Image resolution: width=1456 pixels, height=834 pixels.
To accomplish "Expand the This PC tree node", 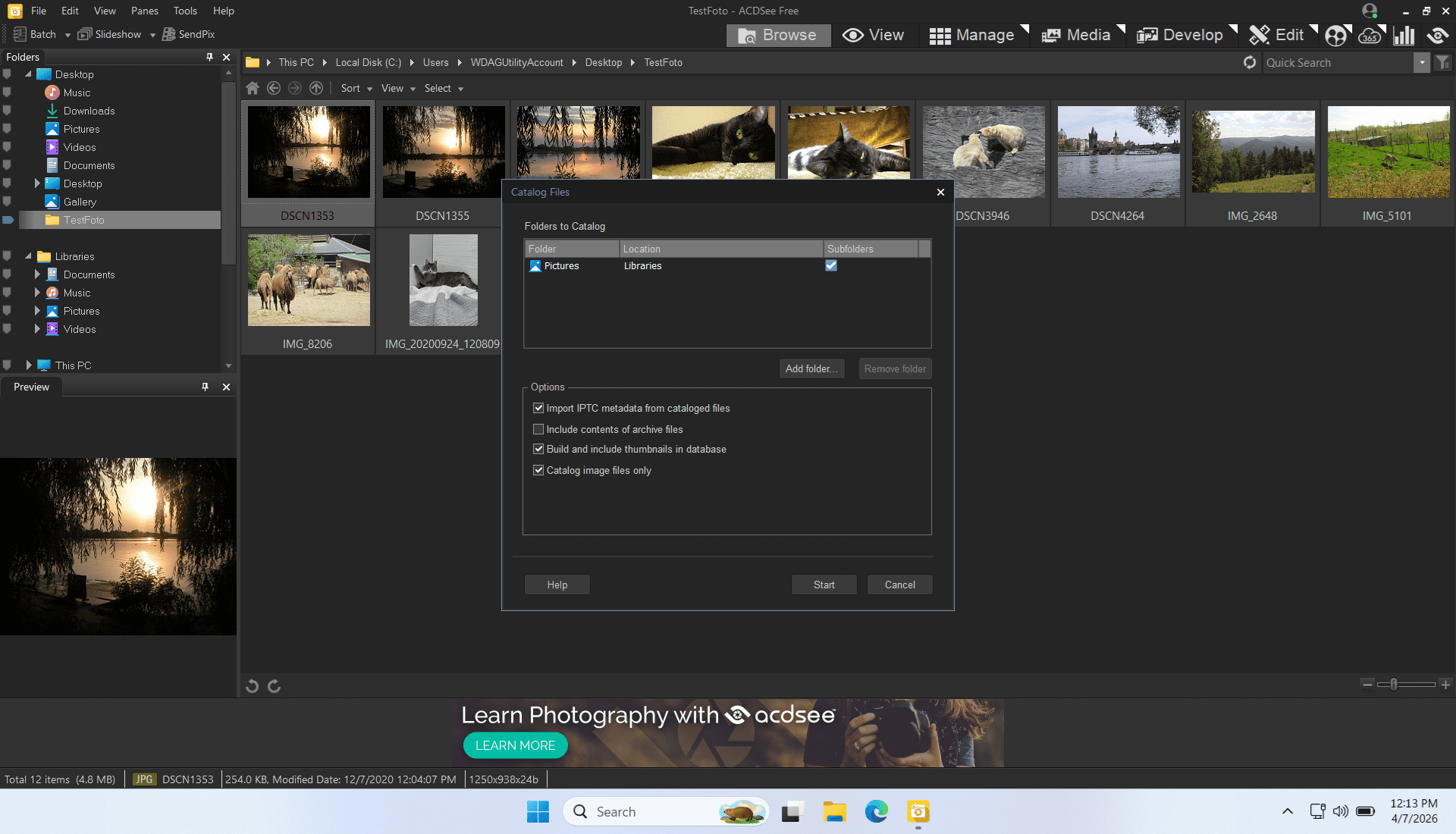I will pos(29,365).
